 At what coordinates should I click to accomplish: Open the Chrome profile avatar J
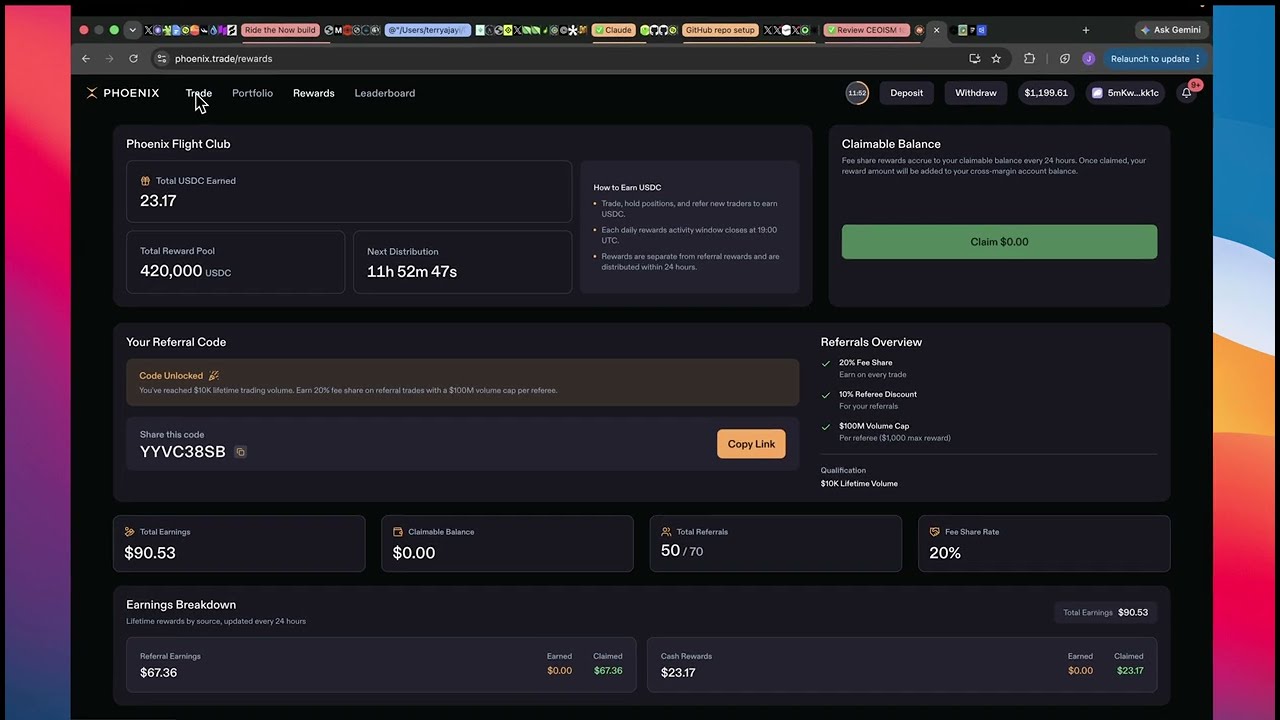[1088, 59]
